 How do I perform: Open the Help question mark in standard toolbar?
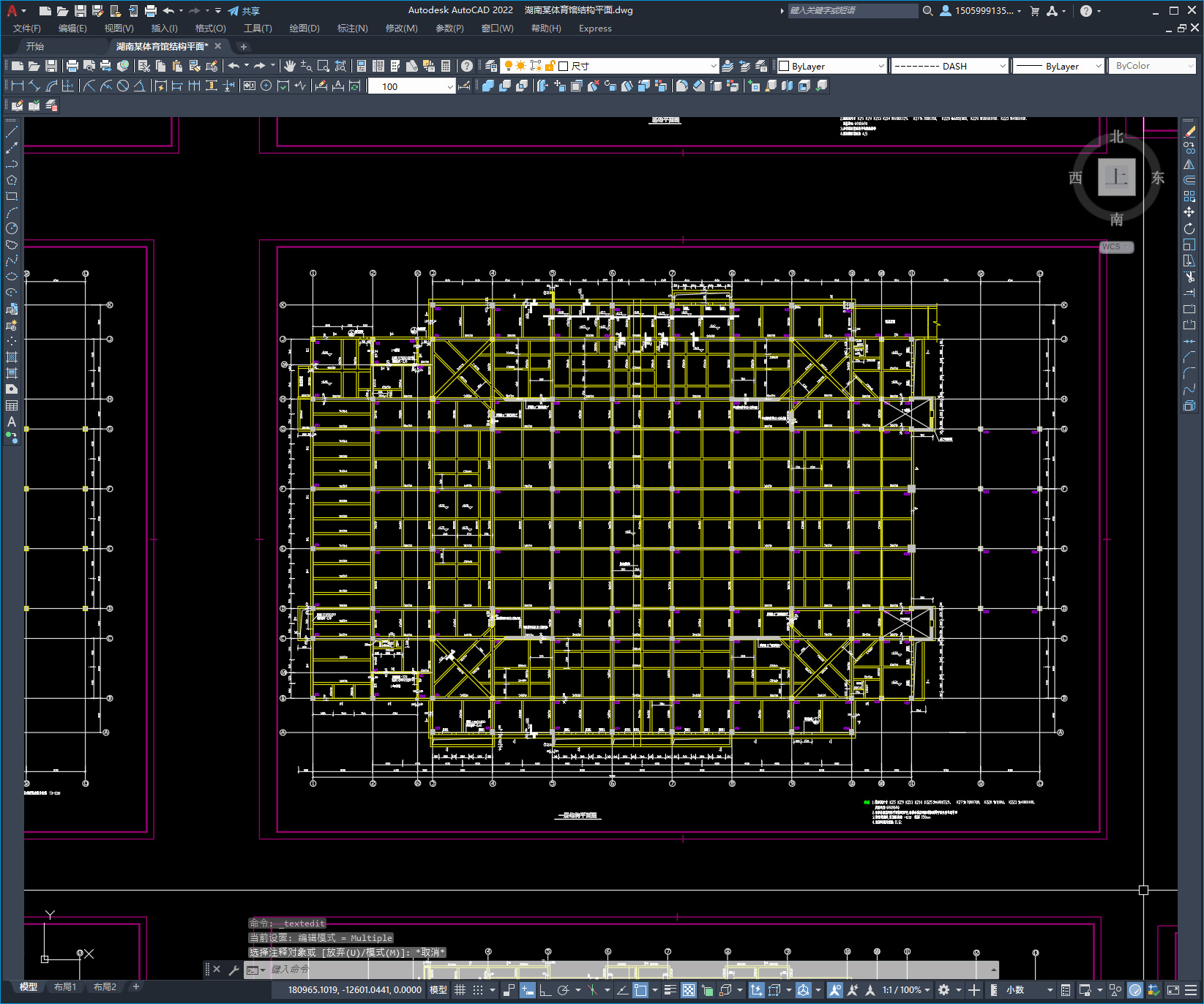point(467,66)
